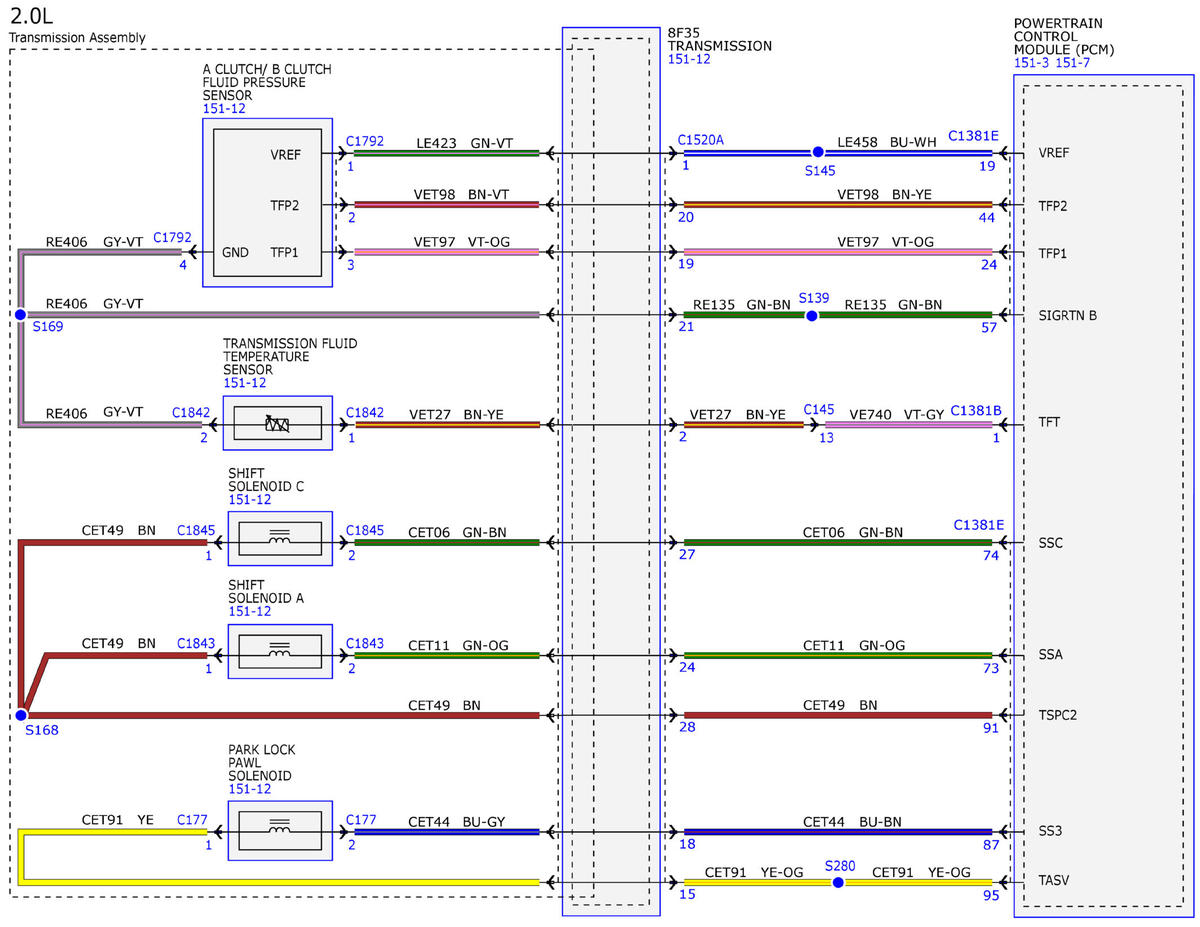Viewport: 1200px width, 927px height.
Task: Click the TSPC2 pin label on the PCM
Action: pos(1059,716)
